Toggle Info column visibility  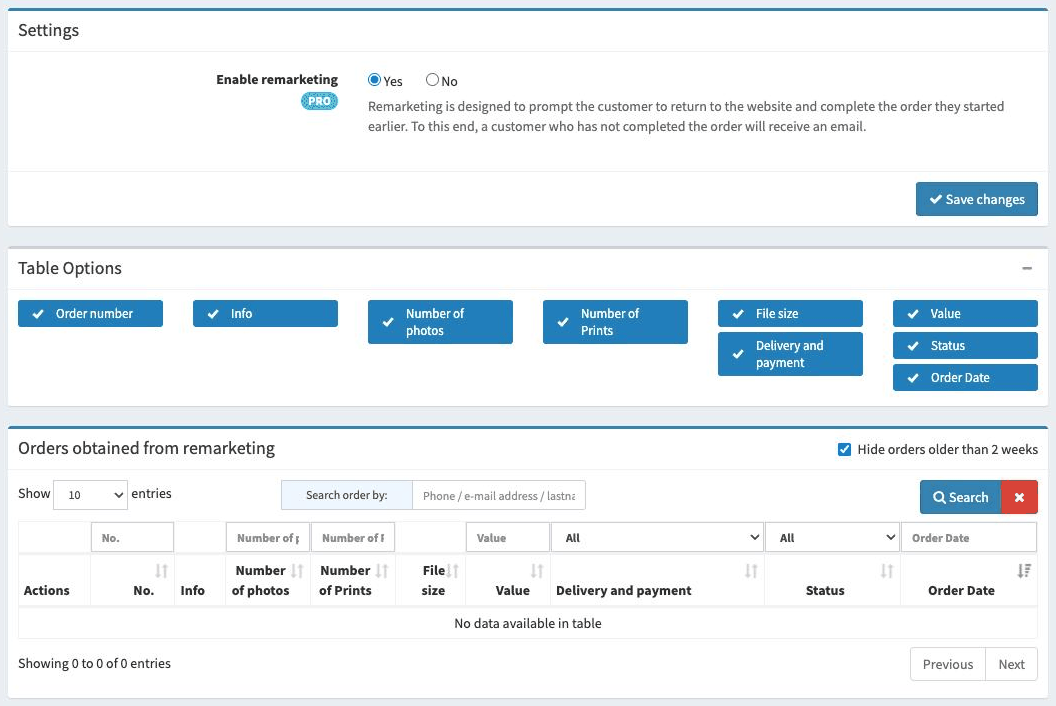[x=265, y=314]
